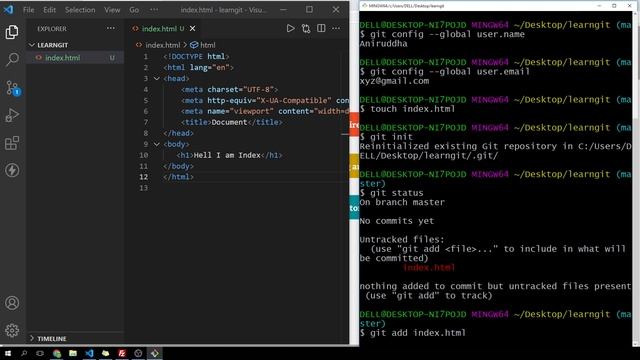This screenshot has width=640, height=360.
Task: Collapse the body tag fold arrow
Action: click(157, 144)
